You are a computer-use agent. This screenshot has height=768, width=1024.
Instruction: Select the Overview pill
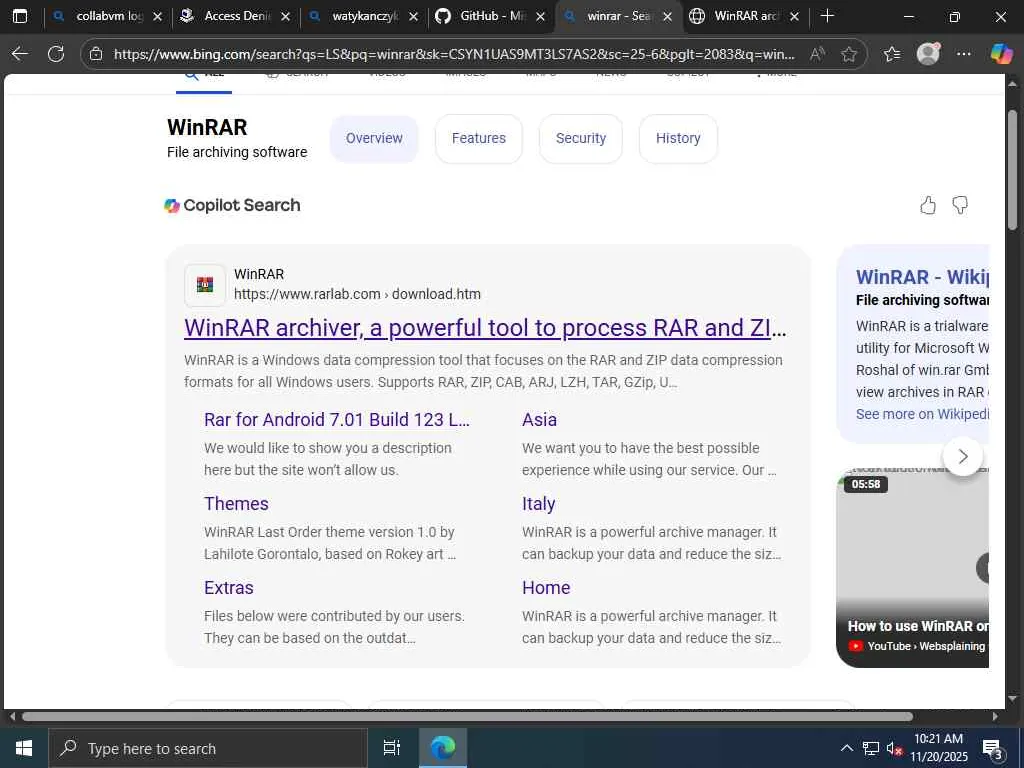coord(374,138)
